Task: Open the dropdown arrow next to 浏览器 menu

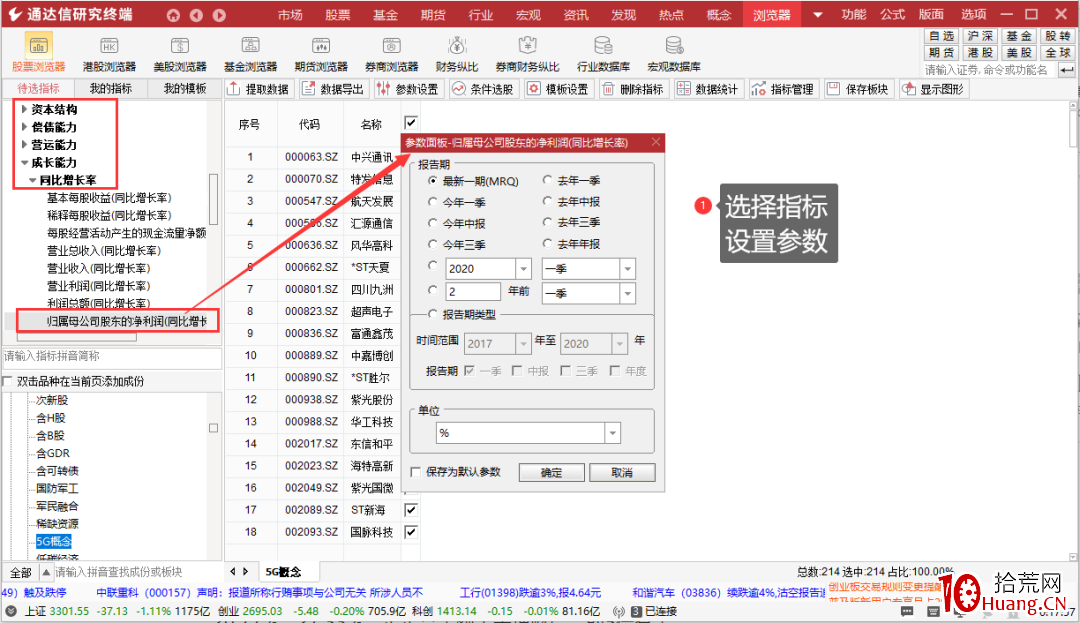Action: click(818, 14)
